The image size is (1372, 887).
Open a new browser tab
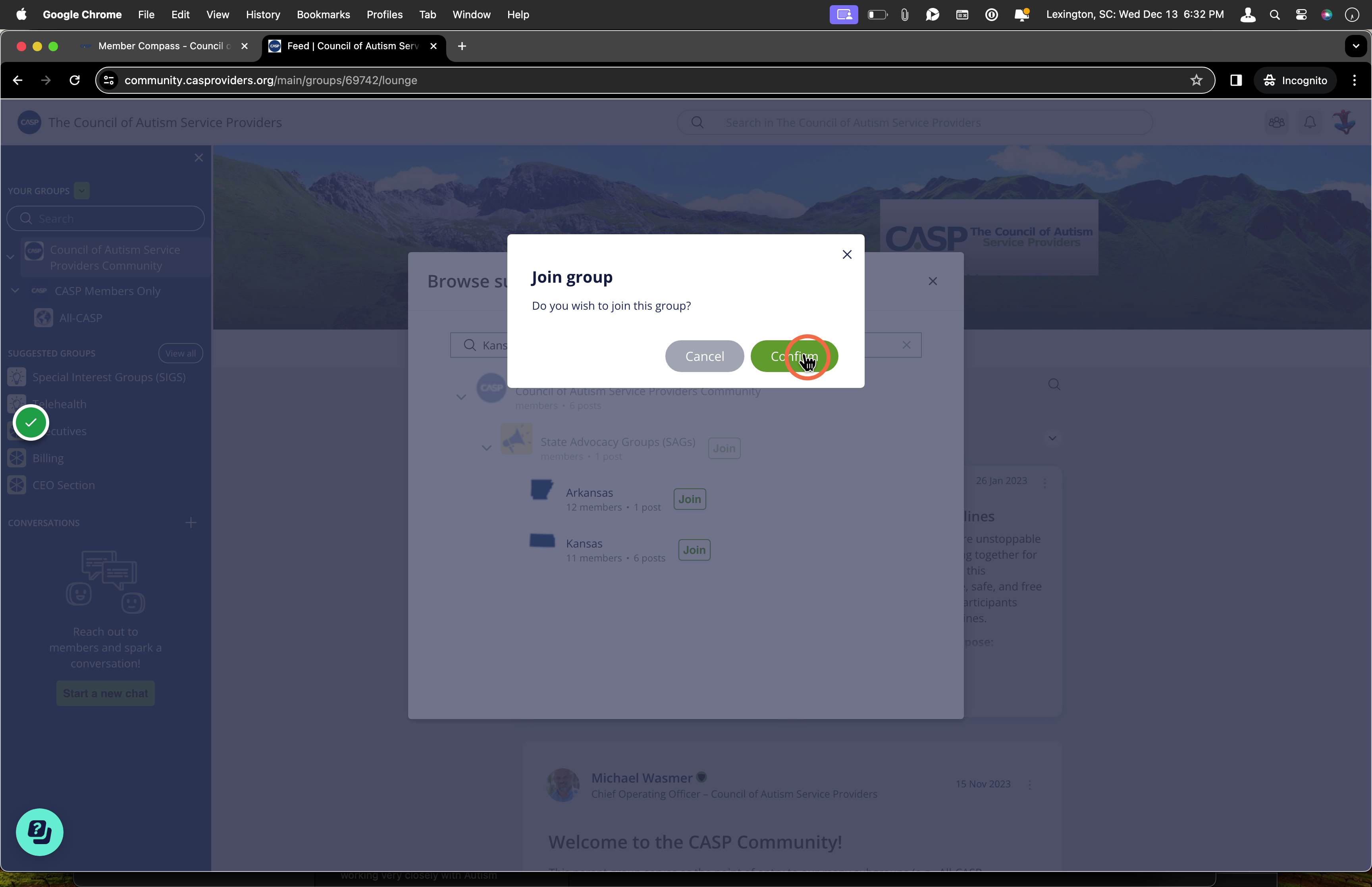(x=462, y=46)
